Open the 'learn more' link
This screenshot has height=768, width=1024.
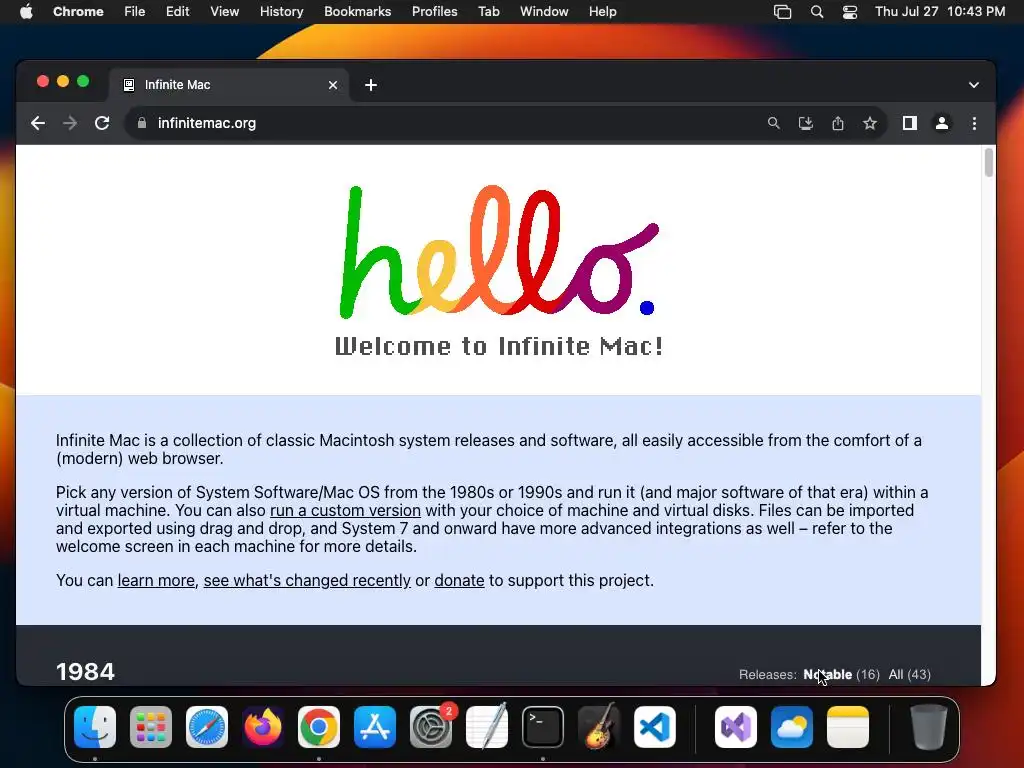coord(156,580)
